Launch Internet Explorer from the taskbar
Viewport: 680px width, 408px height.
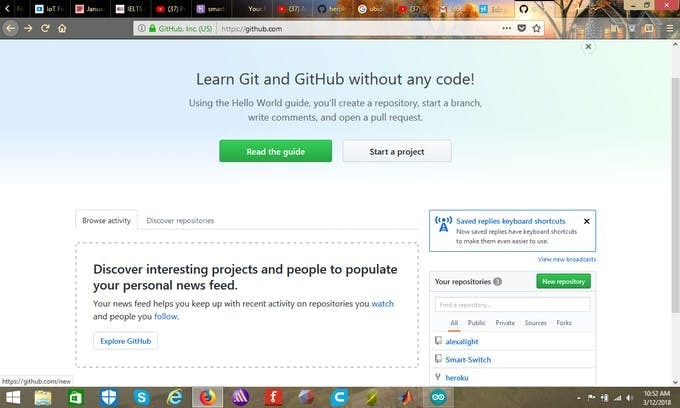tap(175, 398)
